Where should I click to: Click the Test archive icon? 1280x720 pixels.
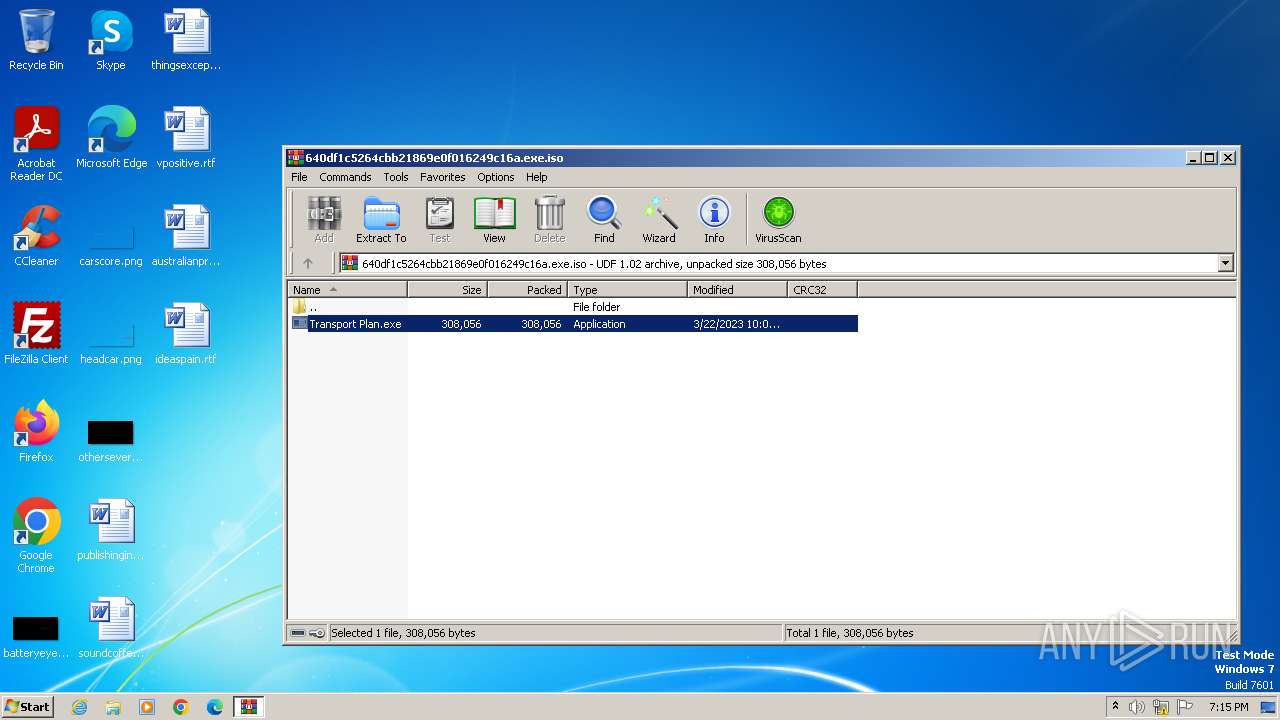coord(439,220)
